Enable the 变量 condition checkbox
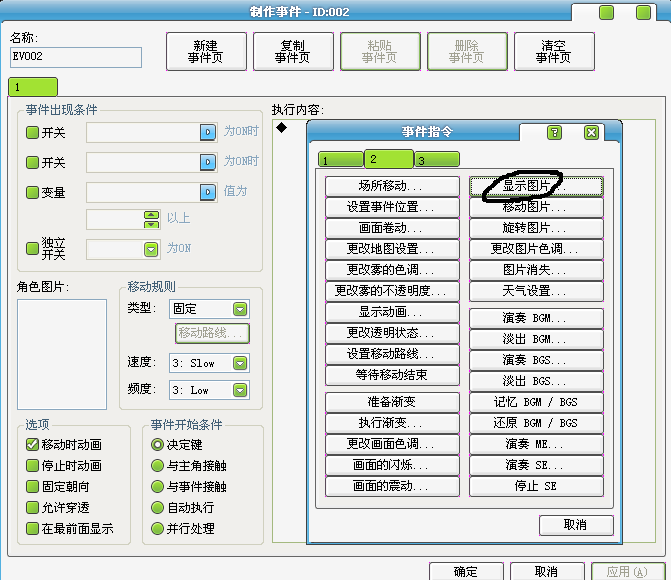 tap(33, 192)
